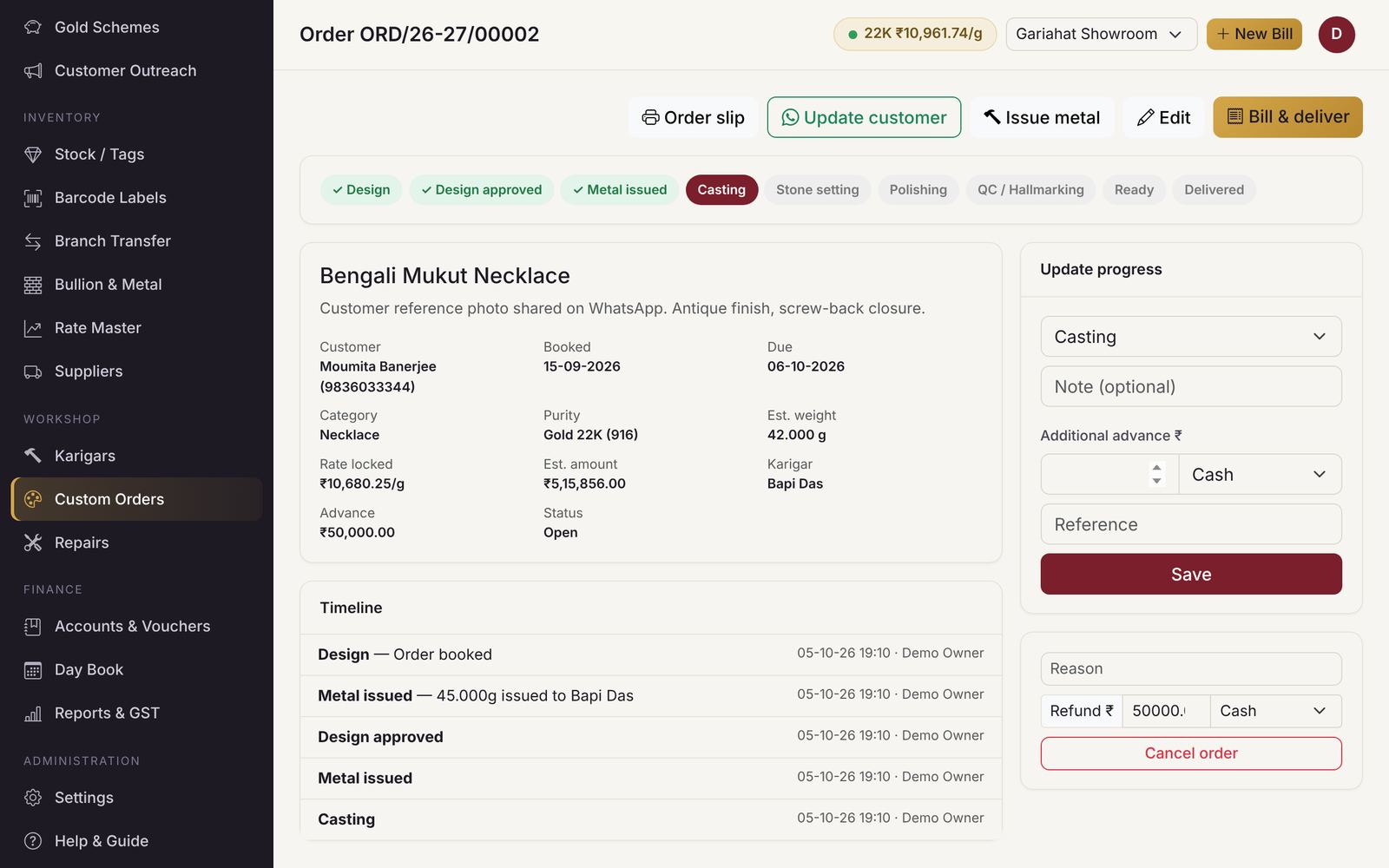Screen dimensions: 1389x868
Task: Click the Cancel order button
Action: click(1190, 753)
